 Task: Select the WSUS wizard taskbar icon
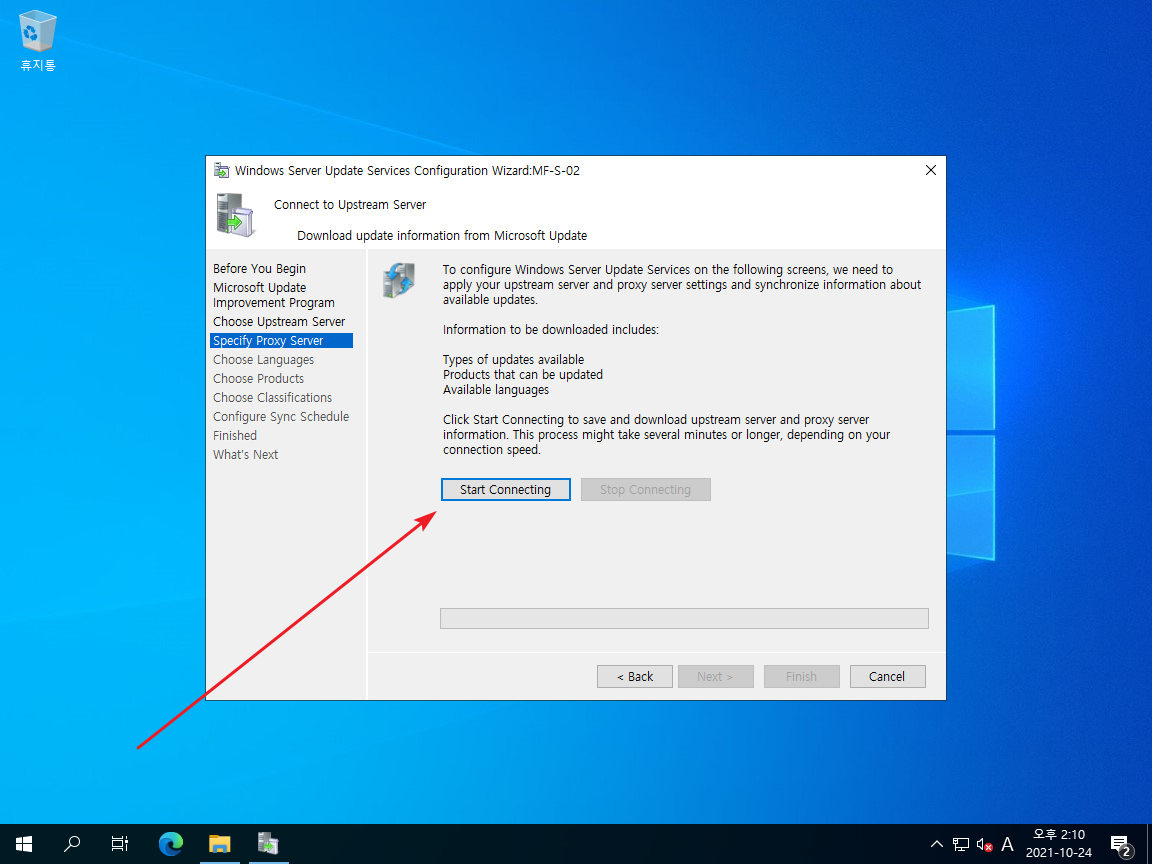tap(268, 843)
